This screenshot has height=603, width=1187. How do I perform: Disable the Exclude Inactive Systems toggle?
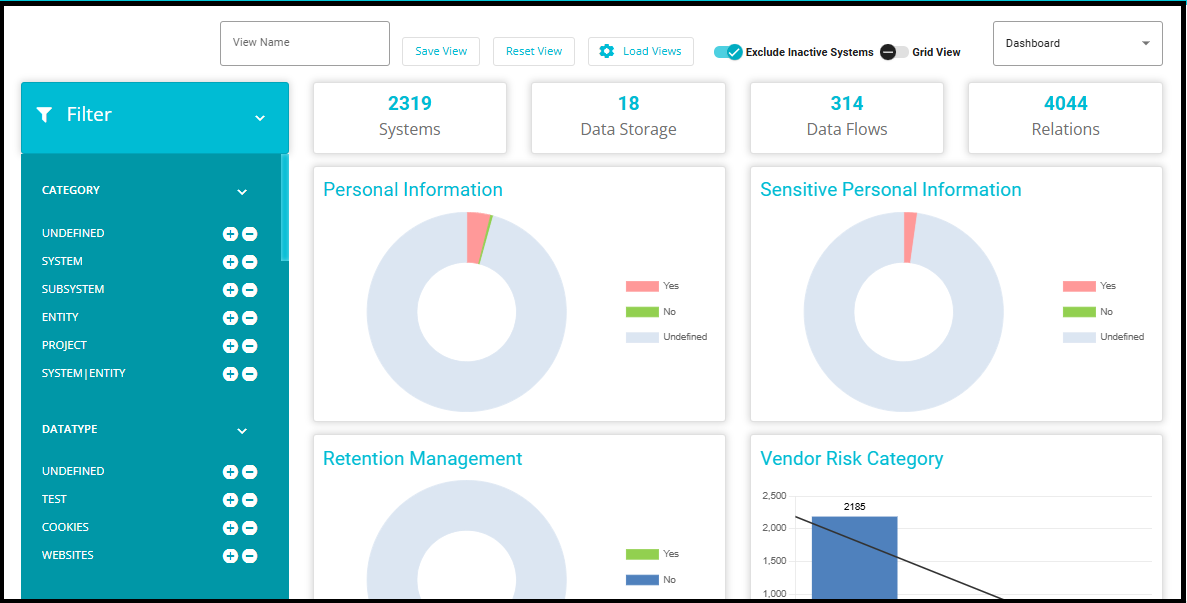pyautogui.click(x=728, y=52)
